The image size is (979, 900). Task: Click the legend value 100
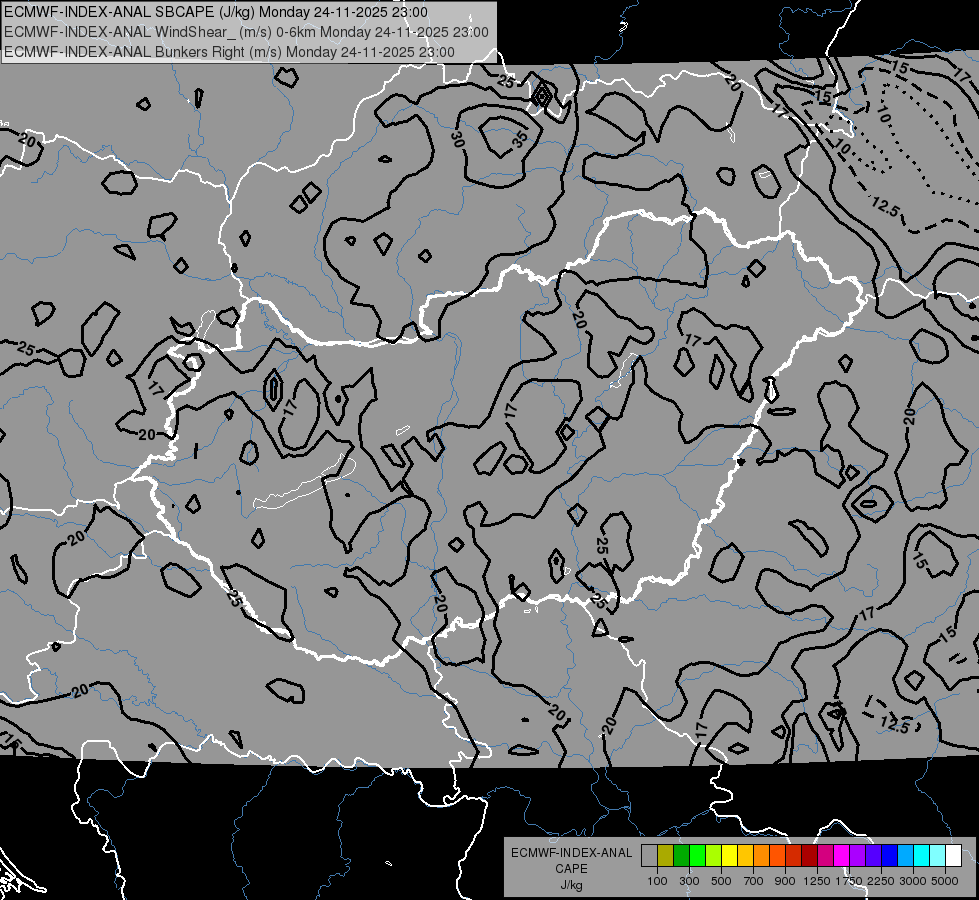pyautogui.click(x=657, y=881)
